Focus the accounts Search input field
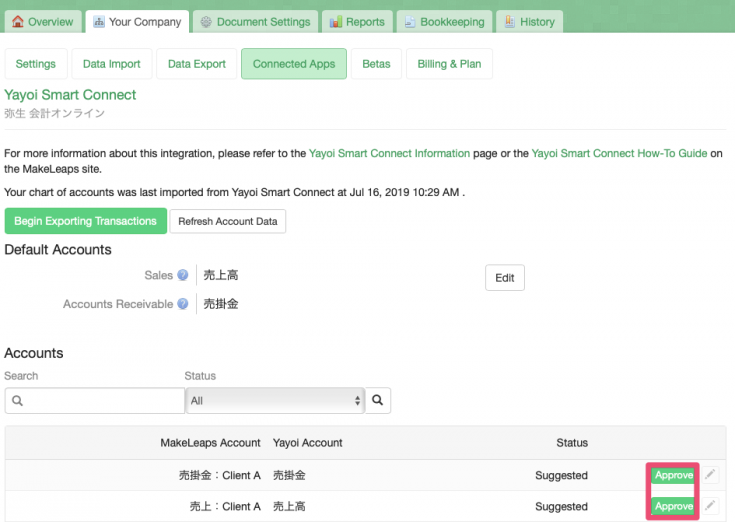 click(95, 401)
